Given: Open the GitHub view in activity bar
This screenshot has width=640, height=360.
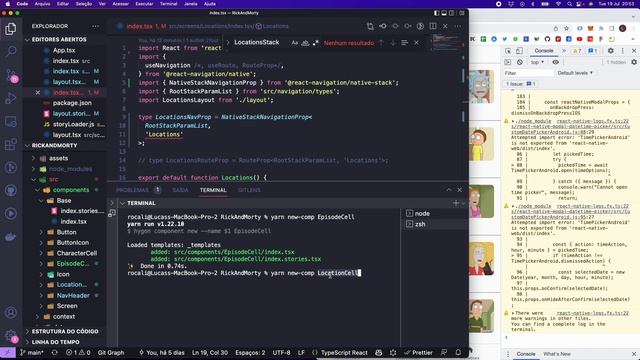Looking at the screenshot, I should click(11, 190).
